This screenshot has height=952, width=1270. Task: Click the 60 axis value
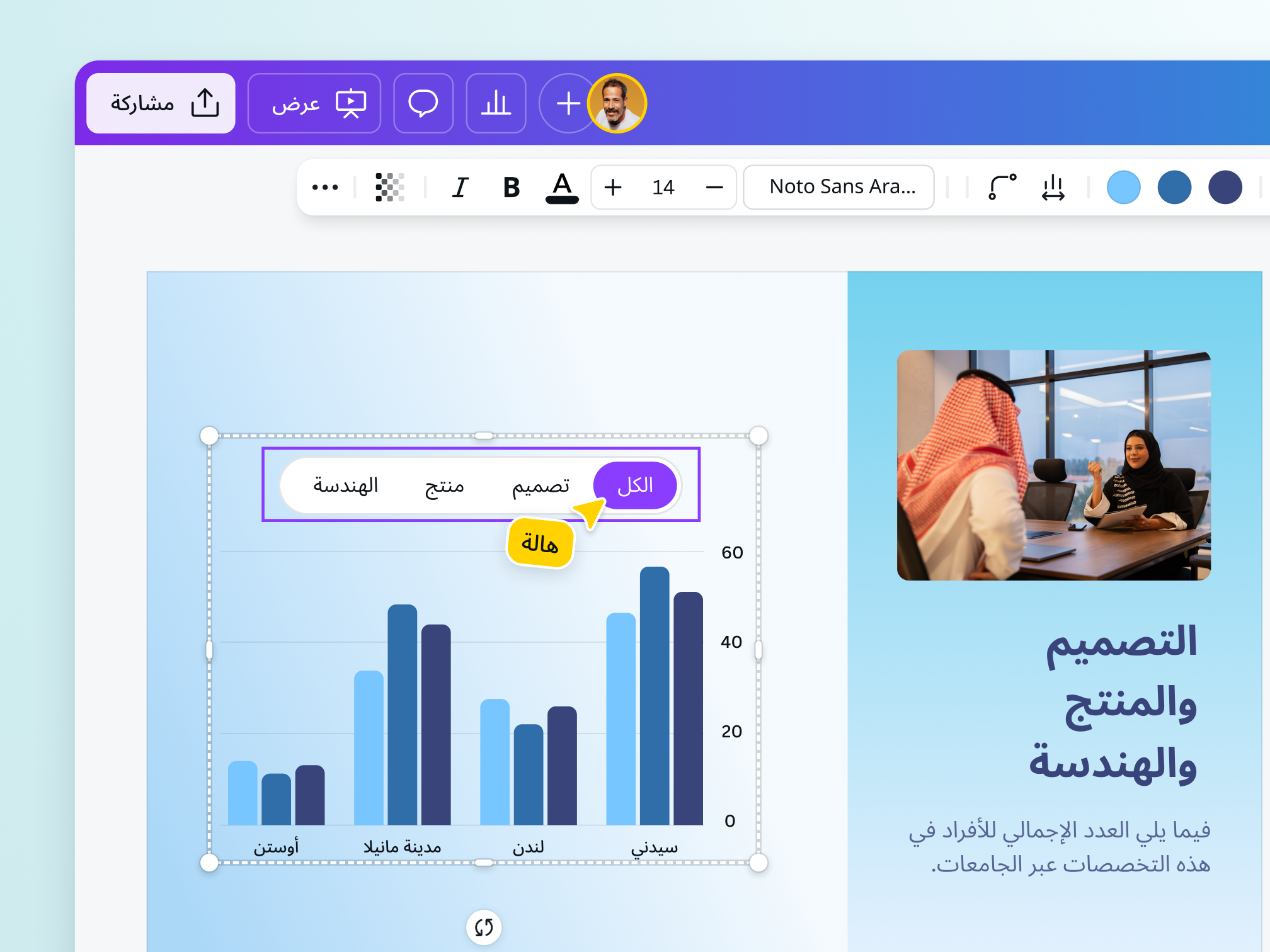[x=732, y=552]
